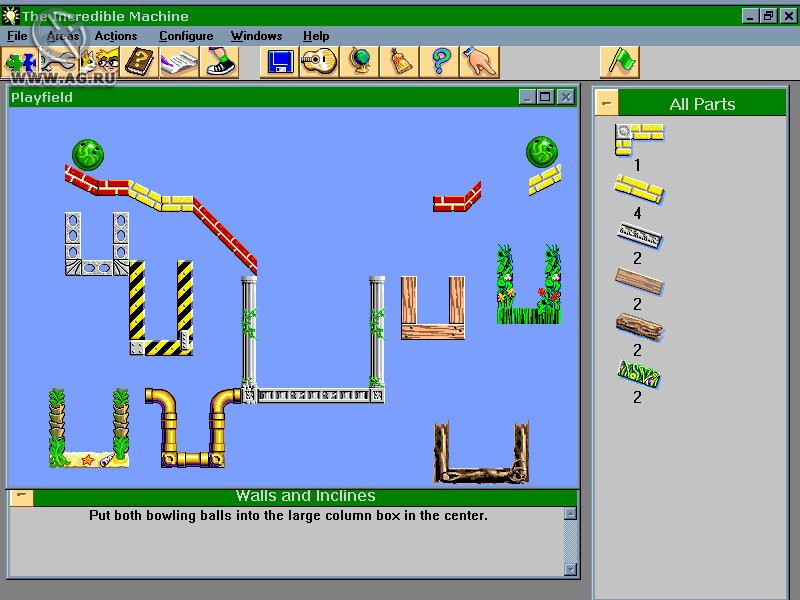This screenshot has width=800, height=600.
Task: Click the paper notes toolbar icon
Action: (x=179, y=62)
